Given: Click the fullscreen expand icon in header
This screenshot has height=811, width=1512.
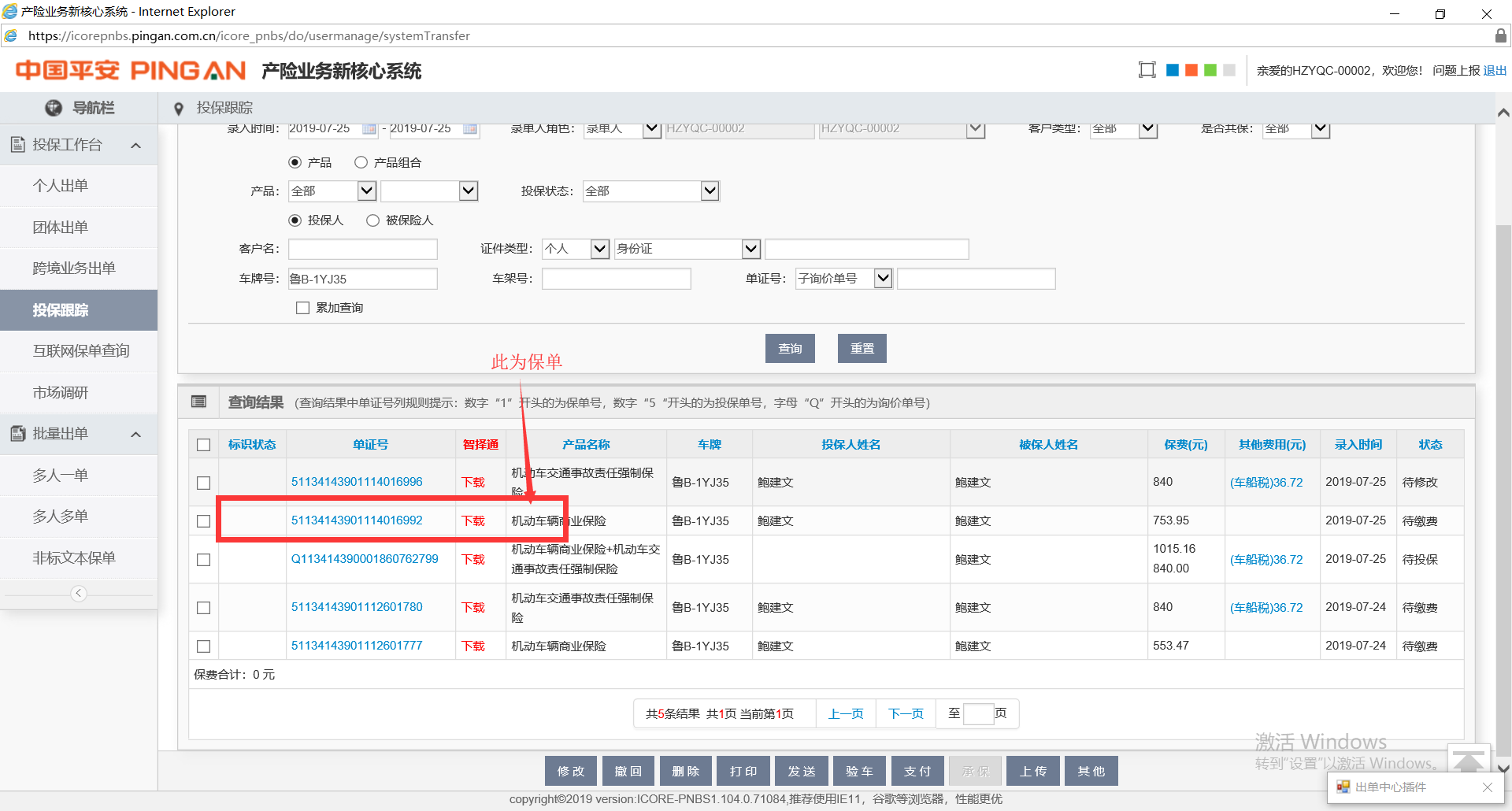Looking at the screenshot, I should 1147,70.
